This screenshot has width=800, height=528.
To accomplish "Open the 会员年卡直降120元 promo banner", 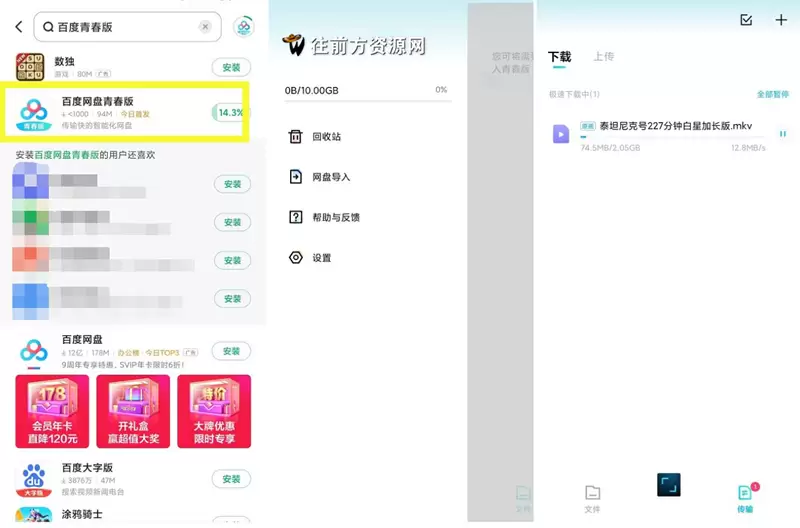I will (52, 412).
